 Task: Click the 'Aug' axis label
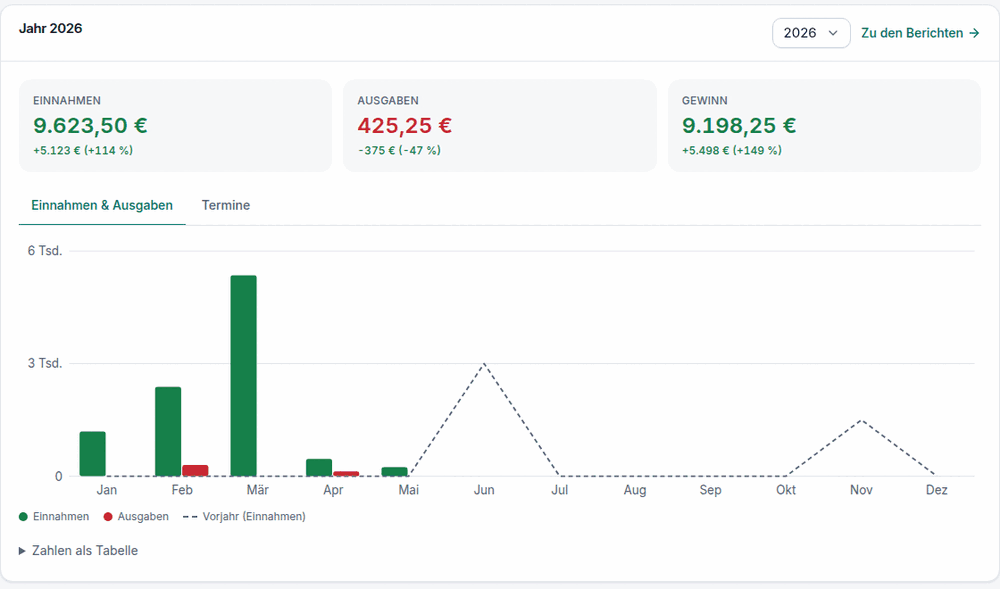coord(635,490)
